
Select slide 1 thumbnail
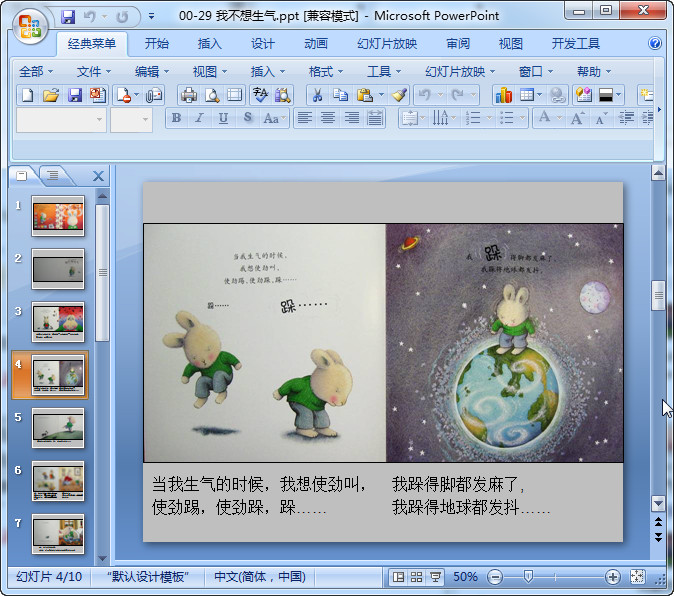tap(58, 216)
